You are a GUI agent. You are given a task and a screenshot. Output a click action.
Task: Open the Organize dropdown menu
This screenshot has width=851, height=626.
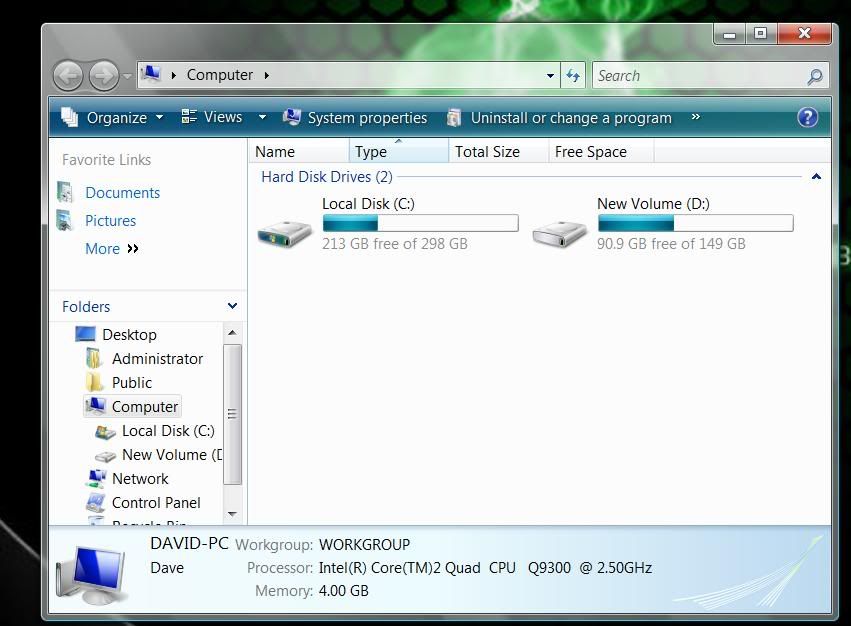point(112,118)
